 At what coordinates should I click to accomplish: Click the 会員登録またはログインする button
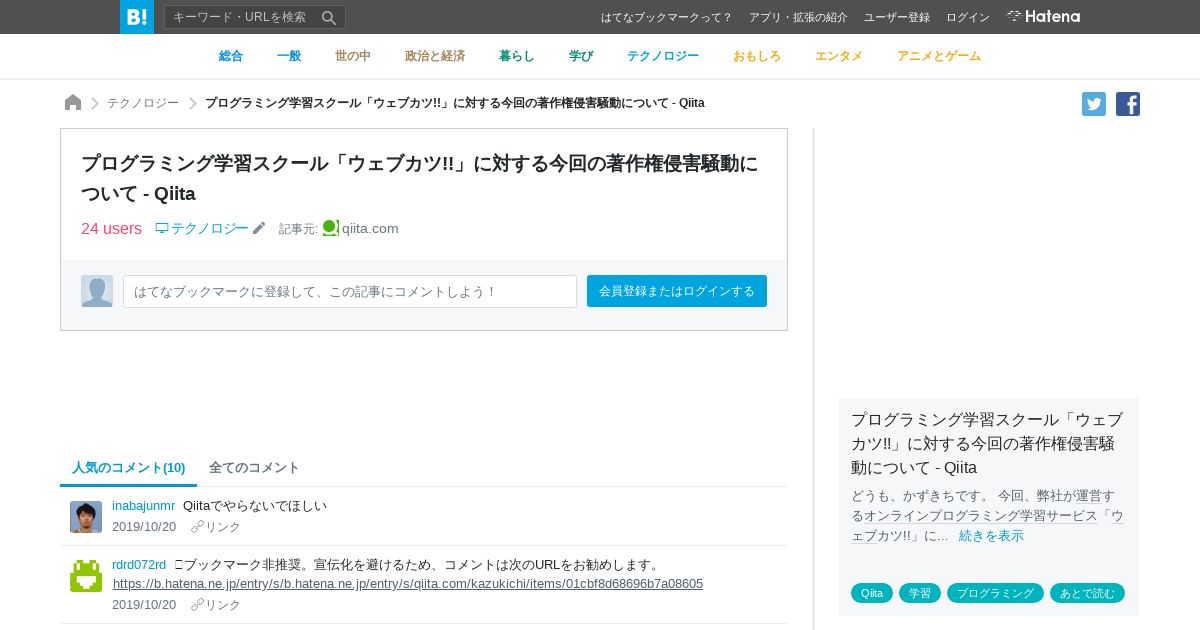pos(677,291)
